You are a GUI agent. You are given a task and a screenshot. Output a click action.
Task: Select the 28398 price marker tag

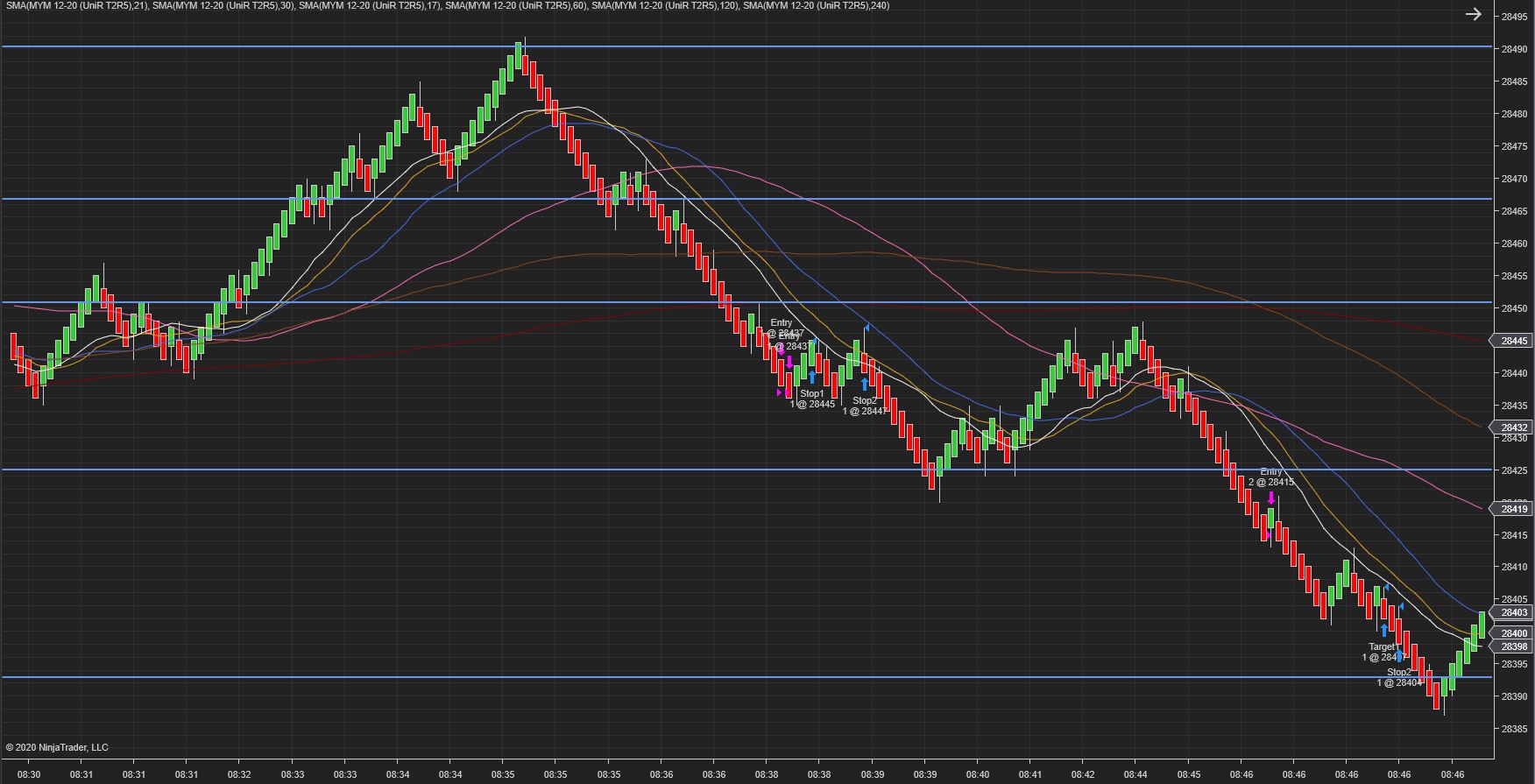1511,646
